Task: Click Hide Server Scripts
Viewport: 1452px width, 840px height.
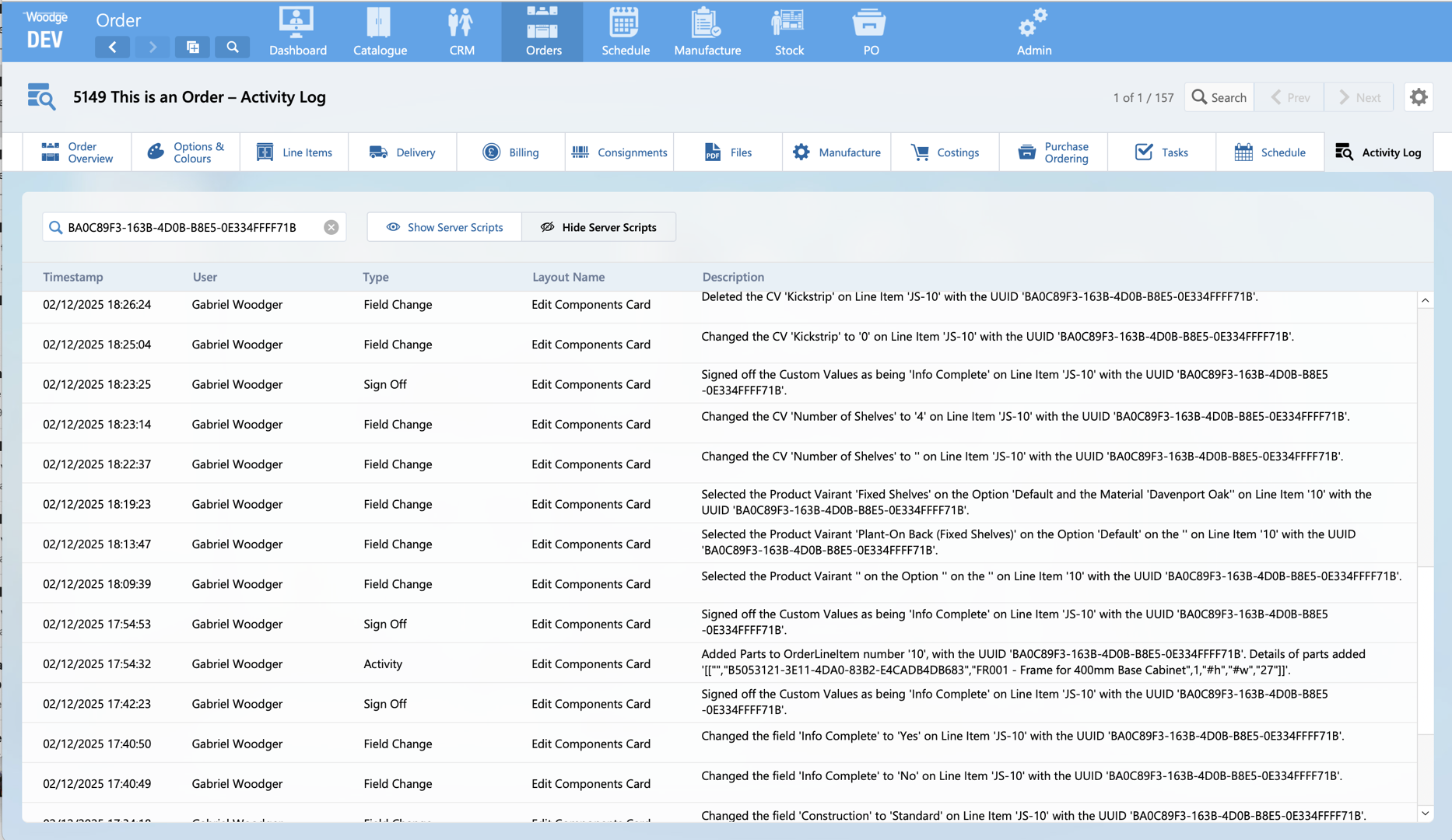Action: pos(598,227)
